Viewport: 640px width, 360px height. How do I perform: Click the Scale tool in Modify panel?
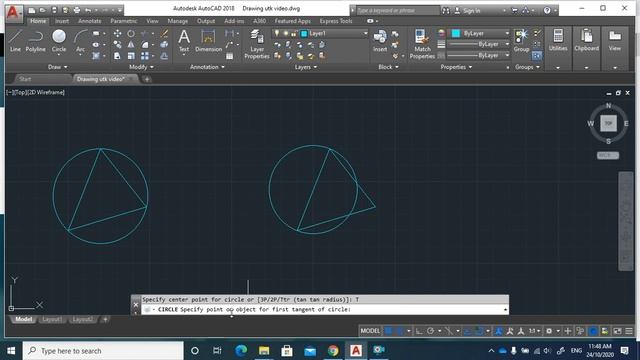point(131,56)
